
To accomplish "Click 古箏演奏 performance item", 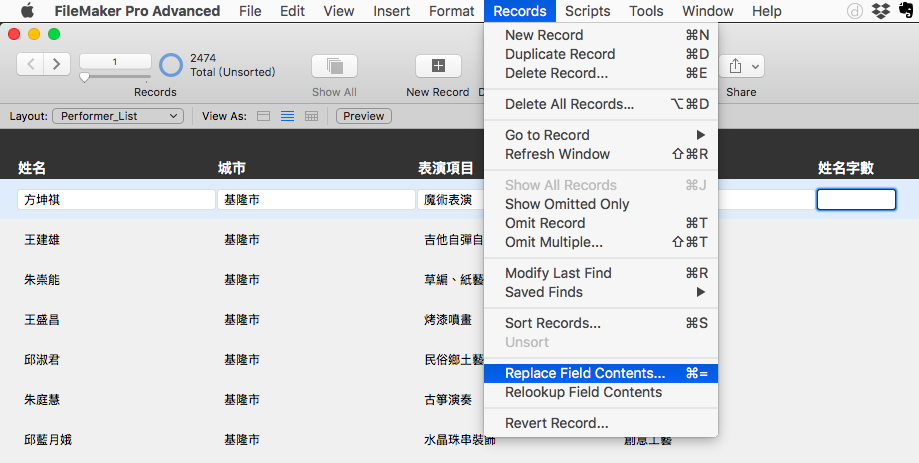I will (x=448, y=400).
